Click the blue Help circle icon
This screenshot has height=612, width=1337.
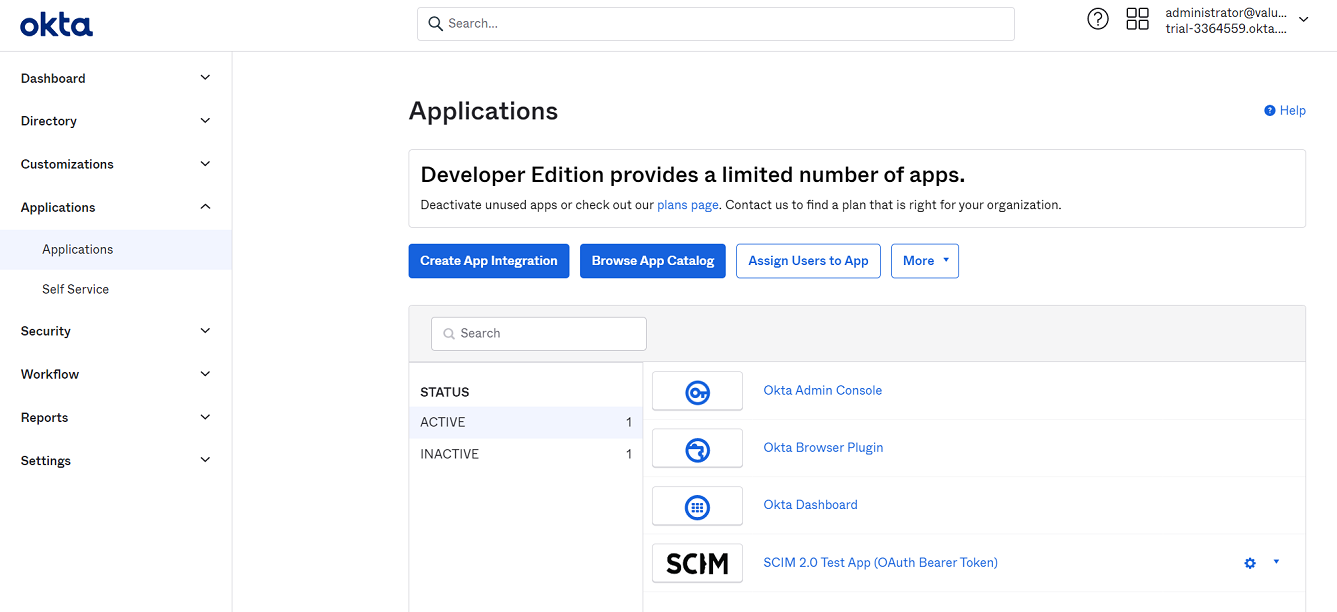tap(1270, 111)
